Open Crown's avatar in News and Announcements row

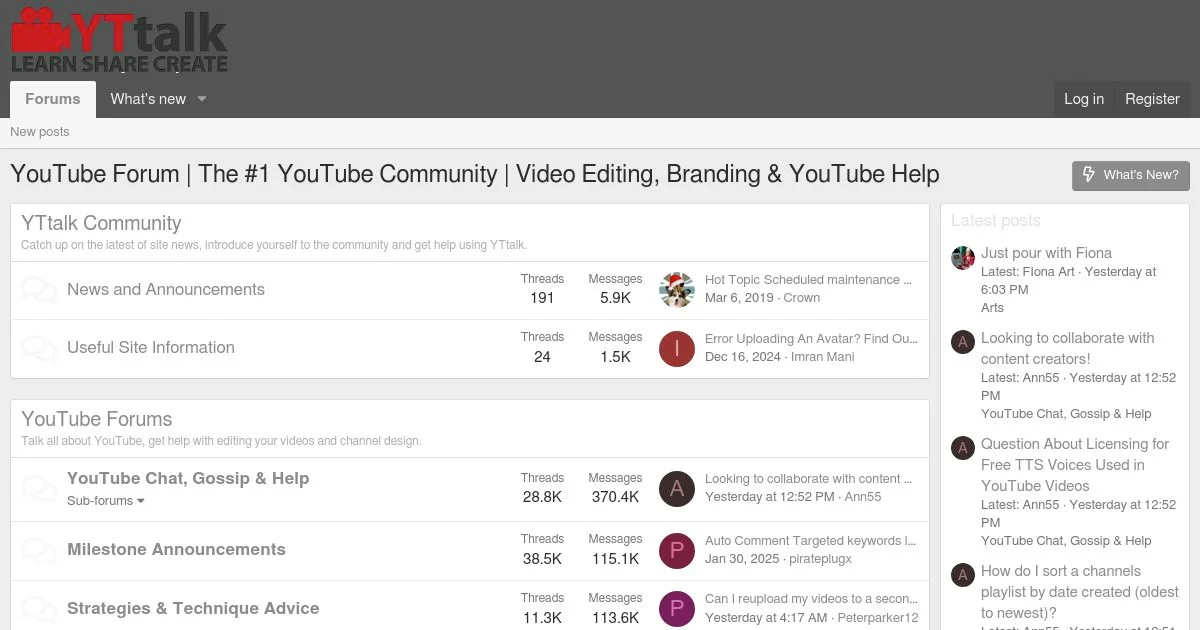(x=677, y=289)
